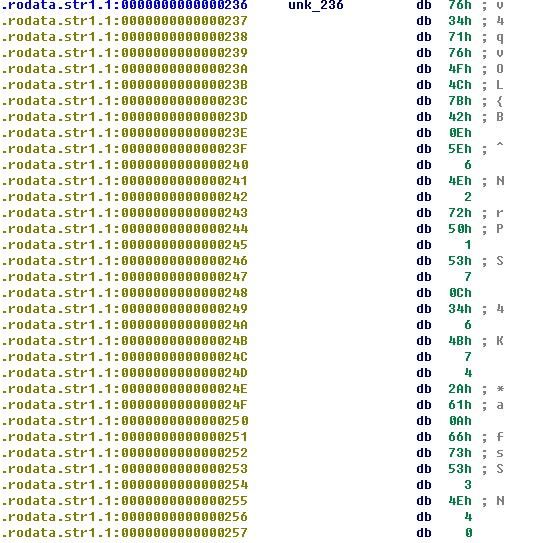The height and width of the screenshot is (543, 548).
Task: Select byte value 42h
Action: [460, 117]
